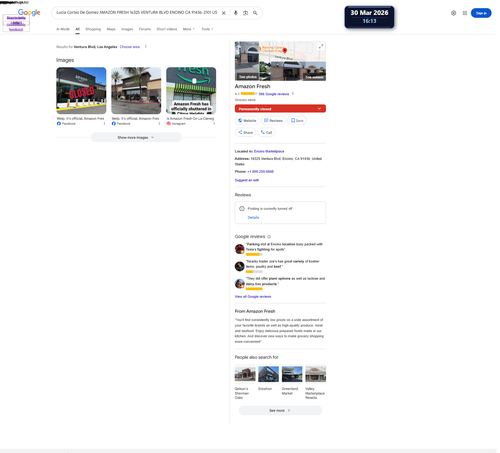The image size is (500, 453).
Task: Clear the search box with the X icon
Action: tap(224, 13)
